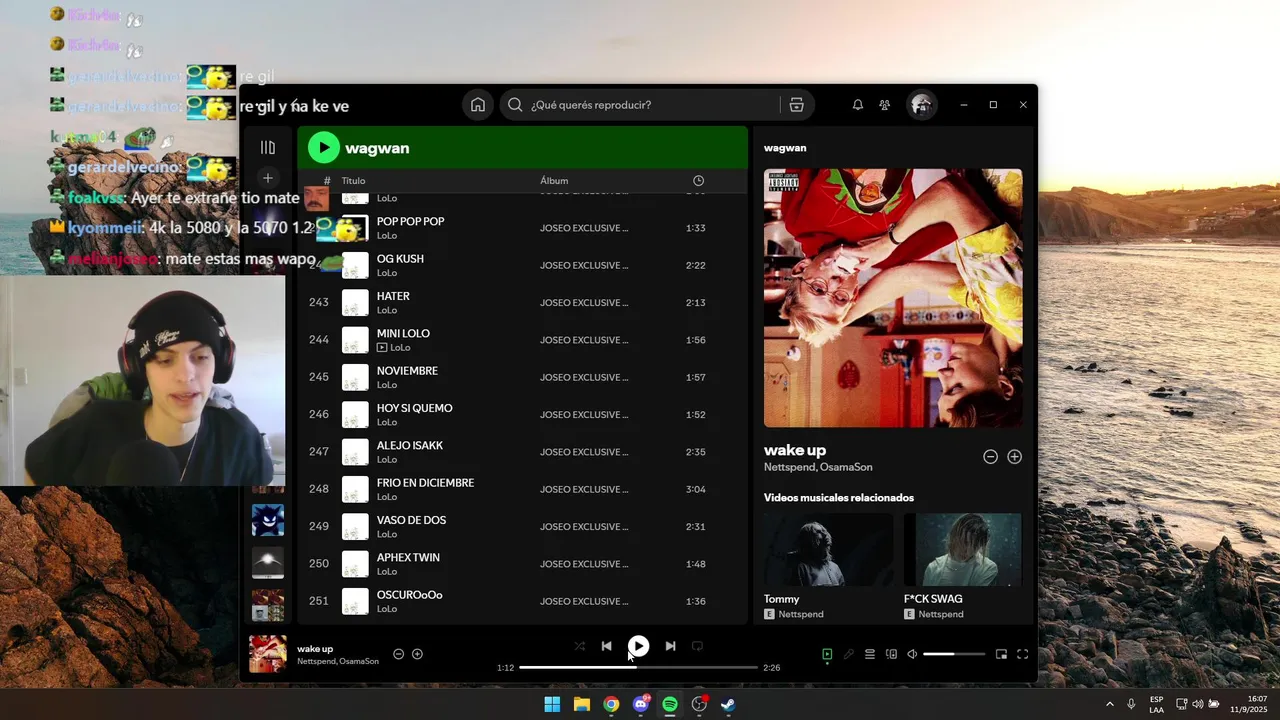
Task: Open Your Library sidebar icon
Action: (x=267, y=147)
